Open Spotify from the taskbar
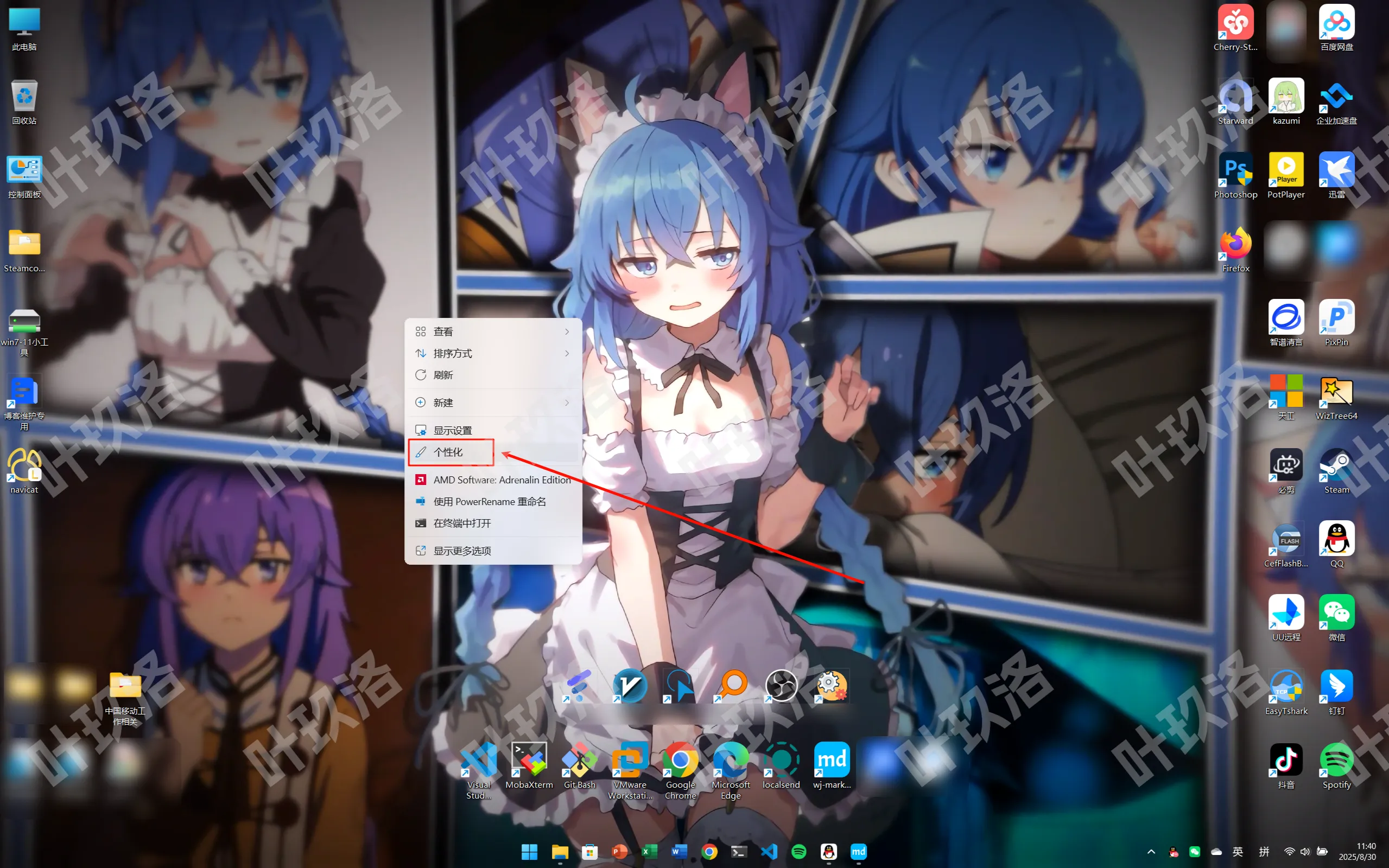Screen dimensions: 1389x868 799,852
